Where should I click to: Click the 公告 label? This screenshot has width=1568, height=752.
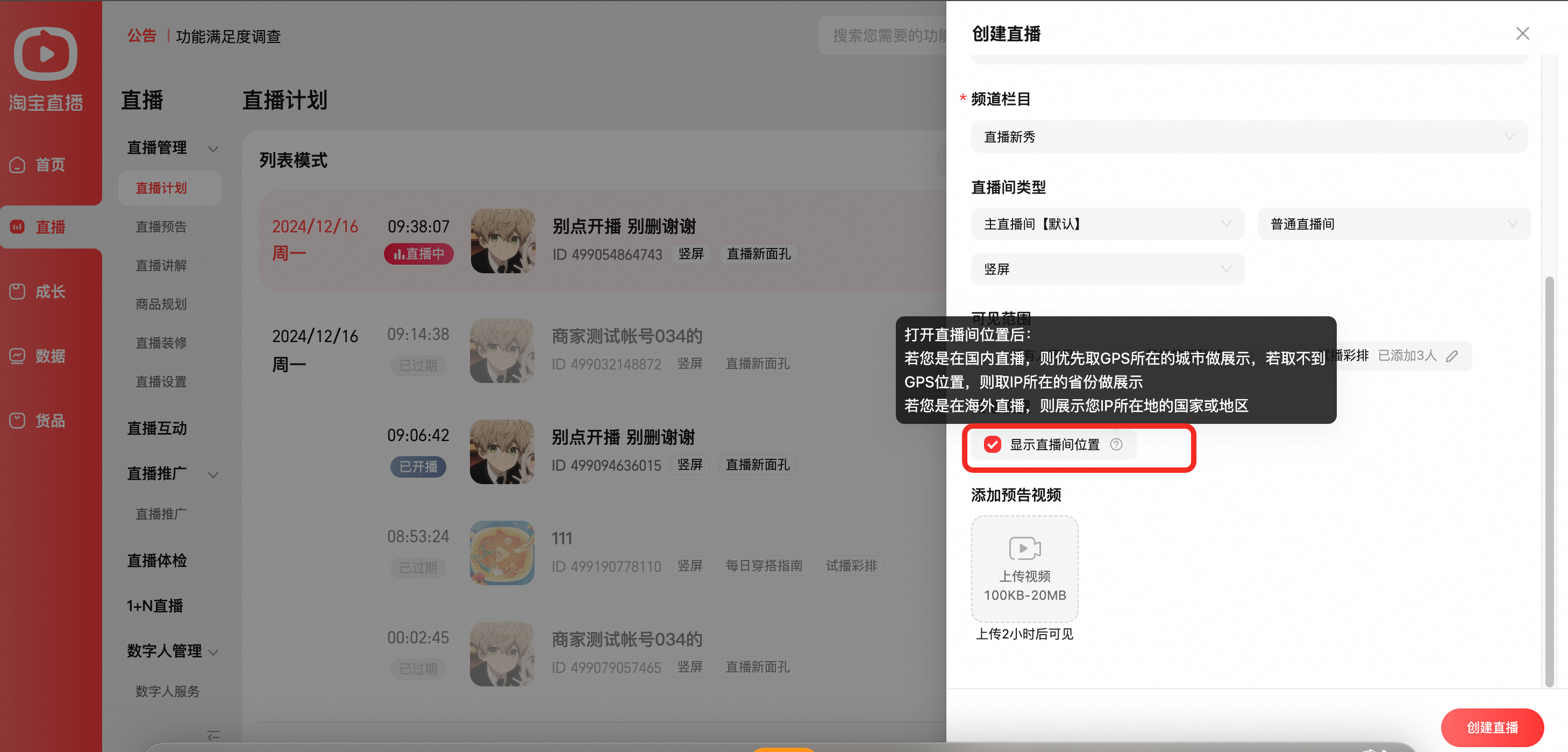(142, 36)
